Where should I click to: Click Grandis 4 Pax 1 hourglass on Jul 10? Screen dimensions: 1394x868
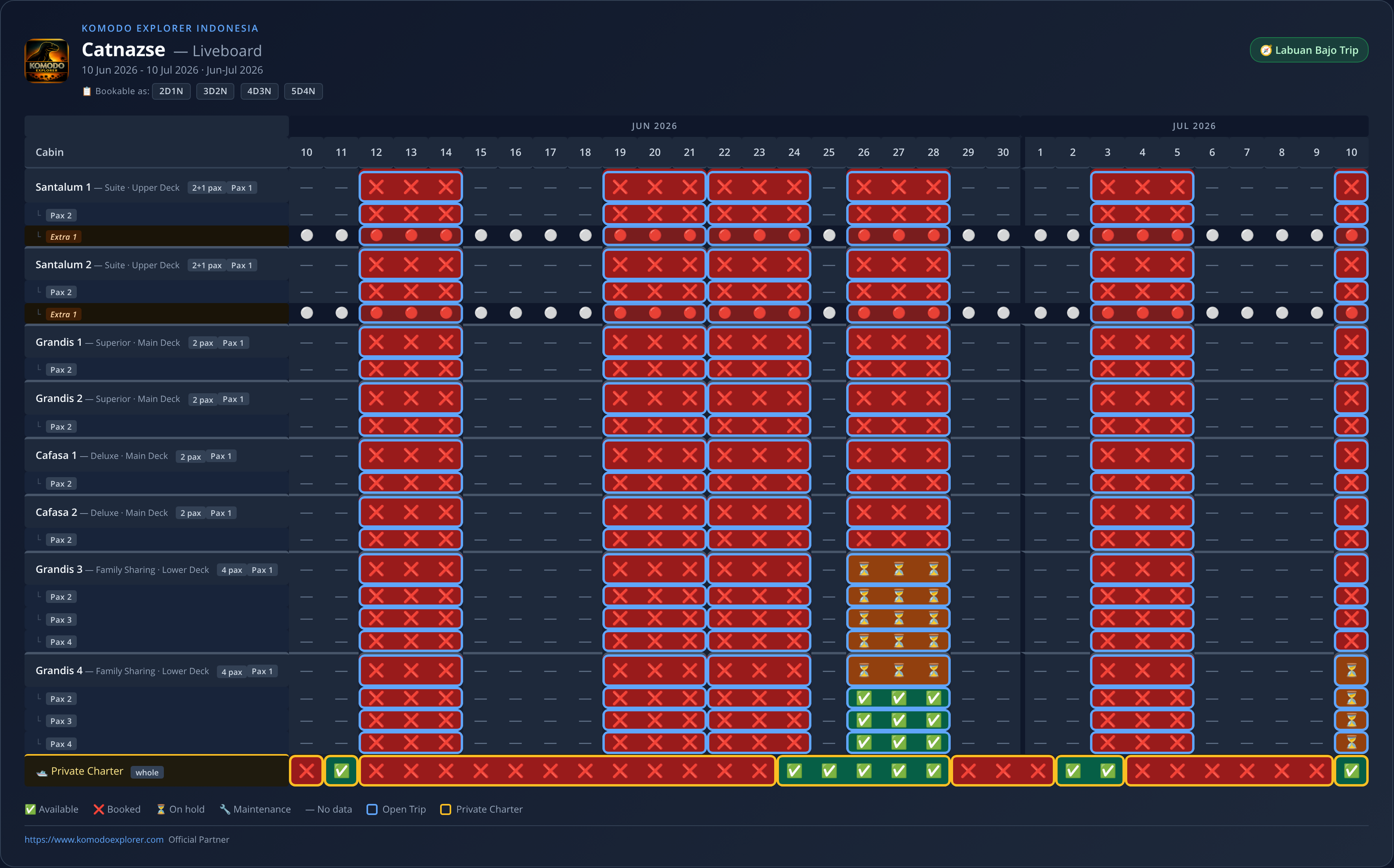pyautogui.click(x=1351, y=670)
